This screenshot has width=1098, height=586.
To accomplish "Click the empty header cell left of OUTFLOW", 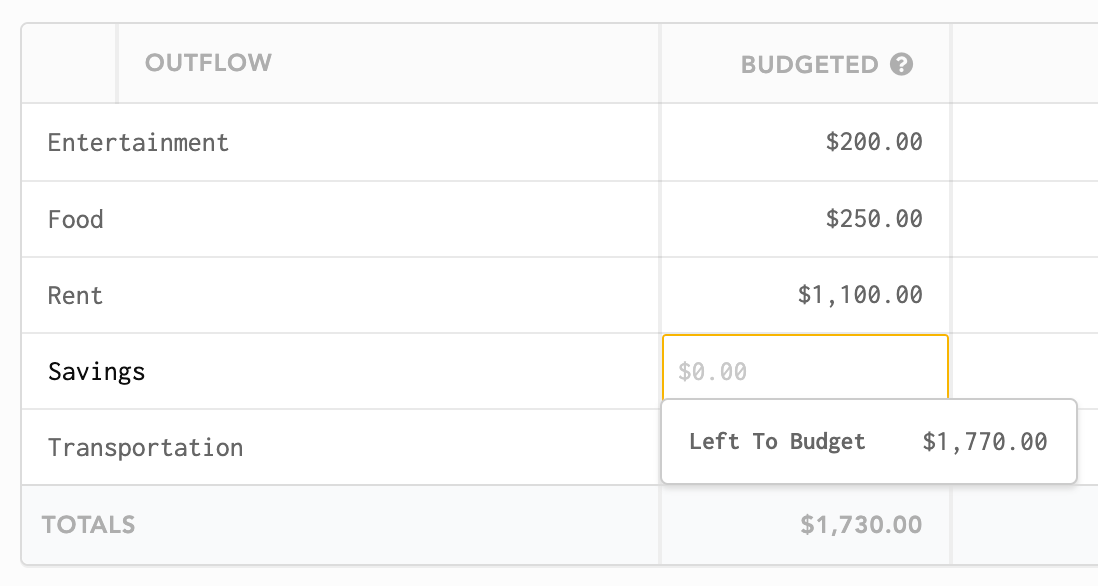I will coord(69,64).
